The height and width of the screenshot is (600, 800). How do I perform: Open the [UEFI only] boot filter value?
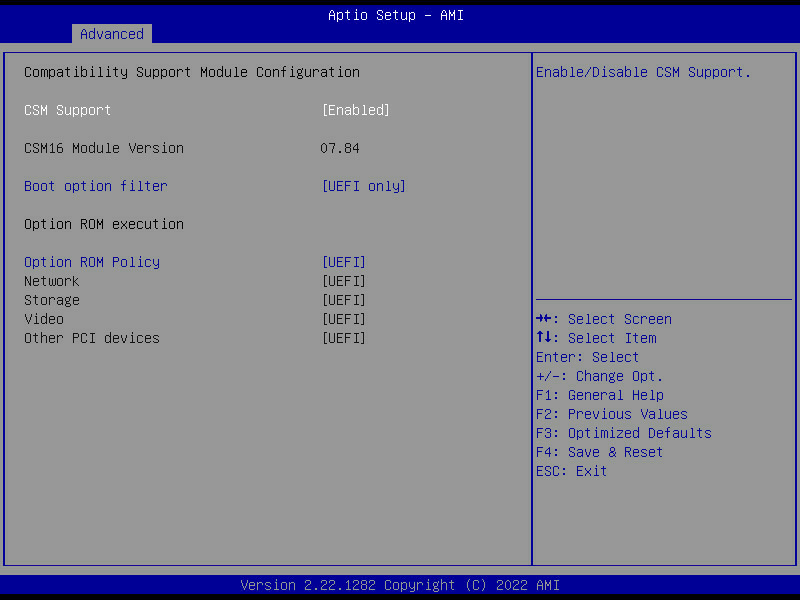[364, 186]
